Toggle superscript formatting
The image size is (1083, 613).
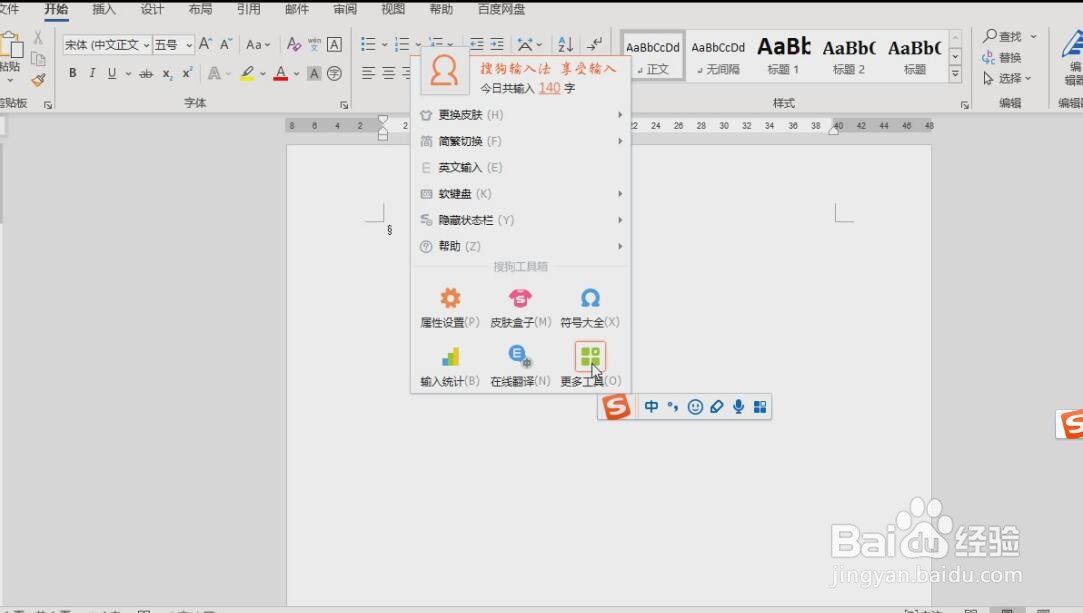pos(187,73)
